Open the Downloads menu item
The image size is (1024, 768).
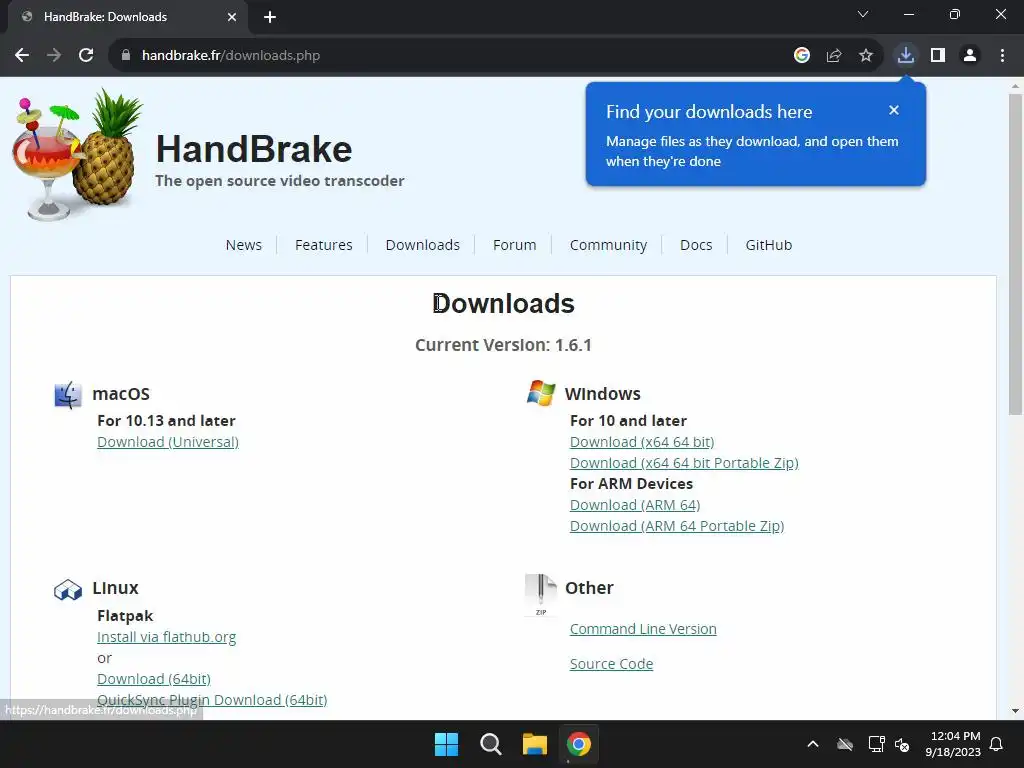click(423, 245)
